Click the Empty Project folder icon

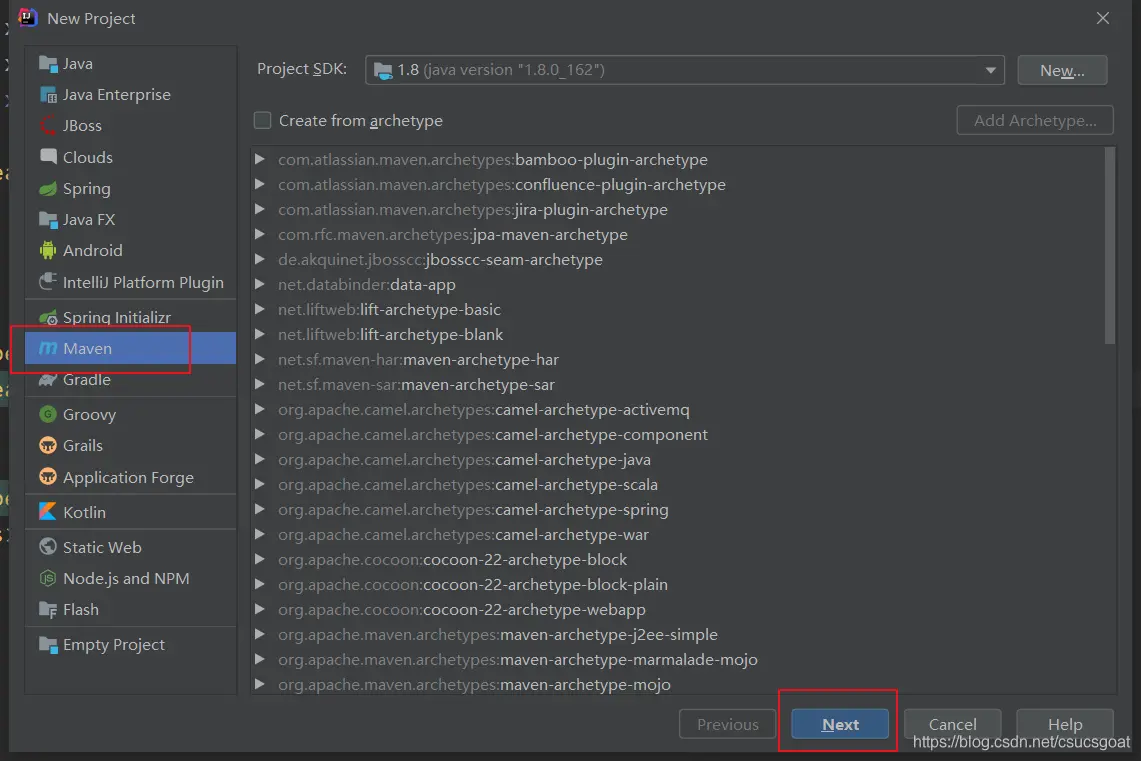click(48, 645)
